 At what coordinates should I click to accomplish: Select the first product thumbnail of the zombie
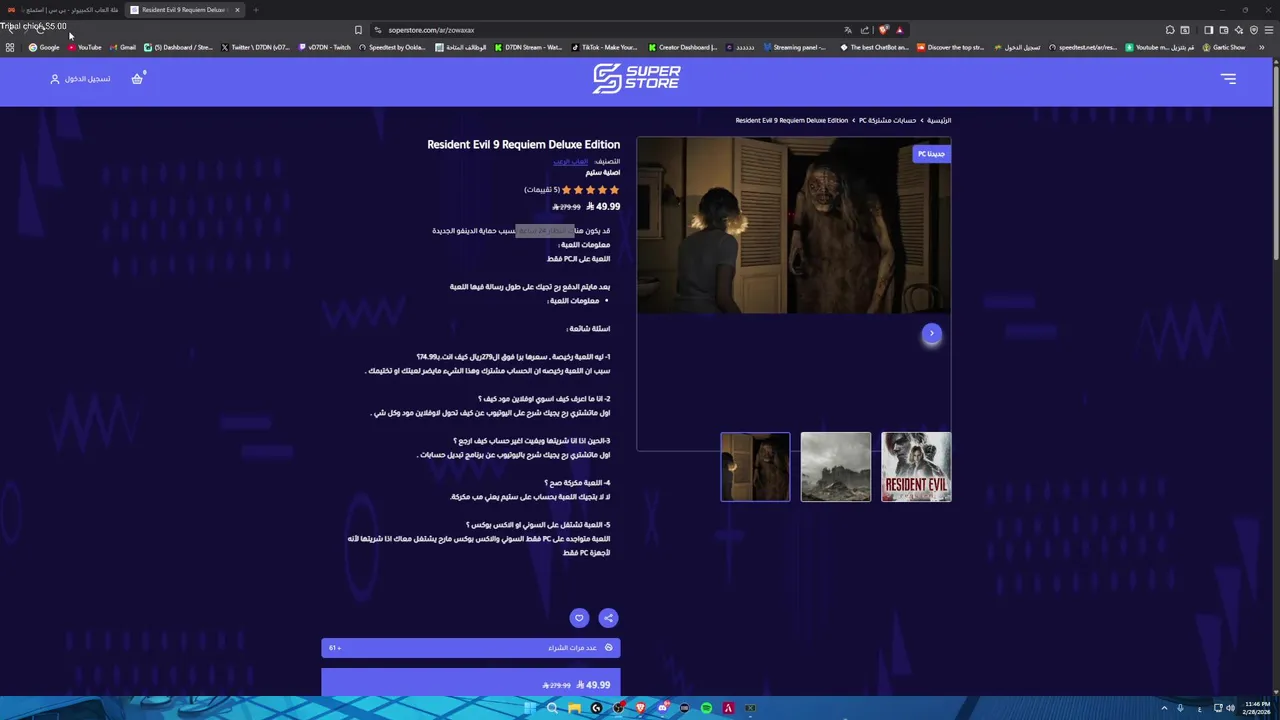click(x=755, y=467)
